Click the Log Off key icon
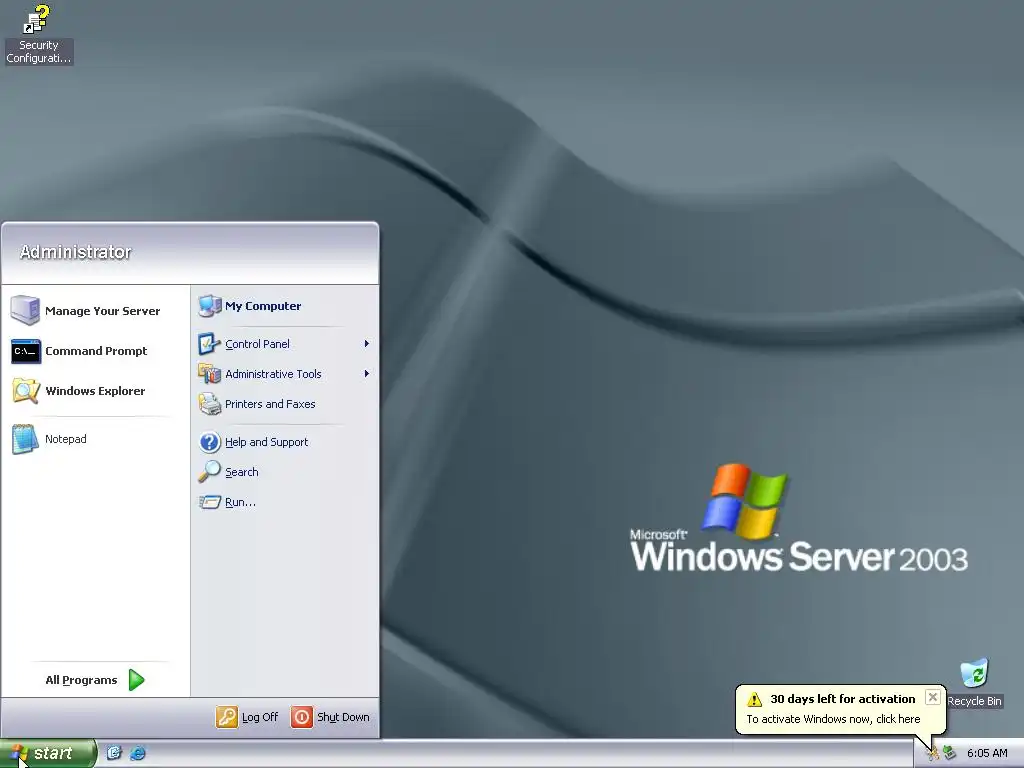The height and width of the screenshot is (768, 1024). point(227,717)
